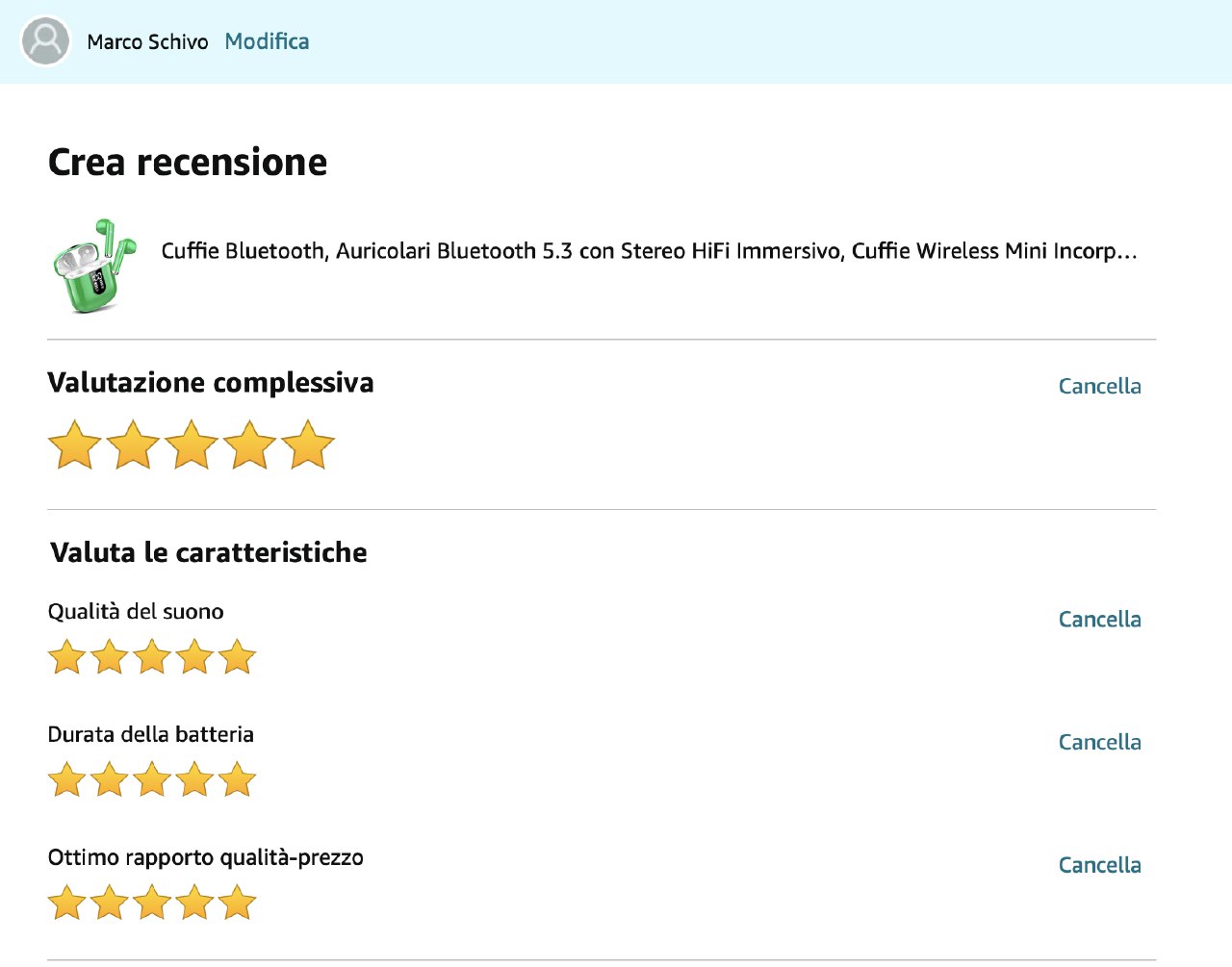Image resolution: width=1232 pixels, height=967 pixels.
Task: Rate Durata della batteria one star
Action: pyautogui.click(x=67, y=780)
